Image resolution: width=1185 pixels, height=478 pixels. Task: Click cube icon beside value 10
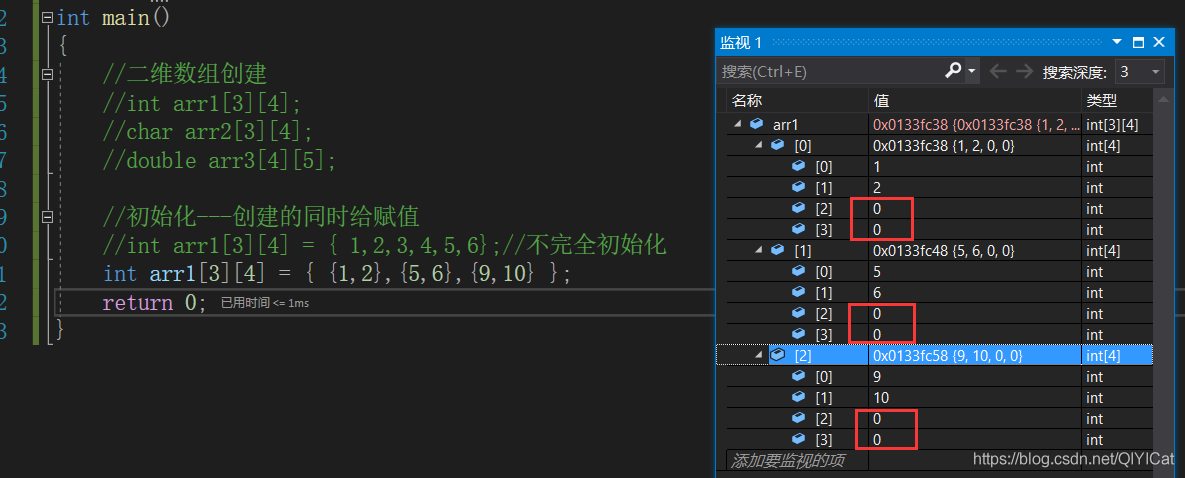798,397
